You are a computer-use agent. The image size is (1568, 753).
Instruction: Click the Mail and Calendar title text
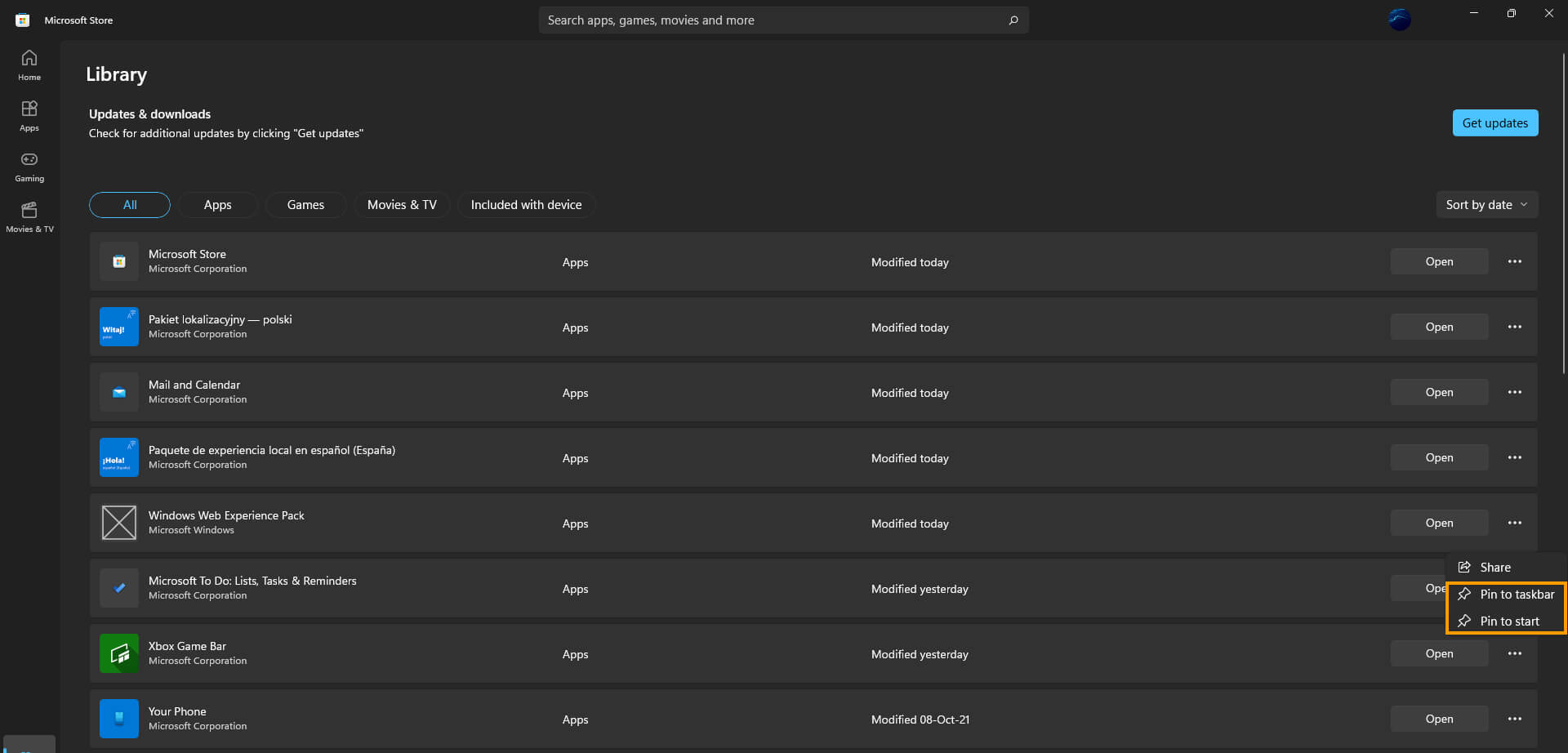click(194, 385)
